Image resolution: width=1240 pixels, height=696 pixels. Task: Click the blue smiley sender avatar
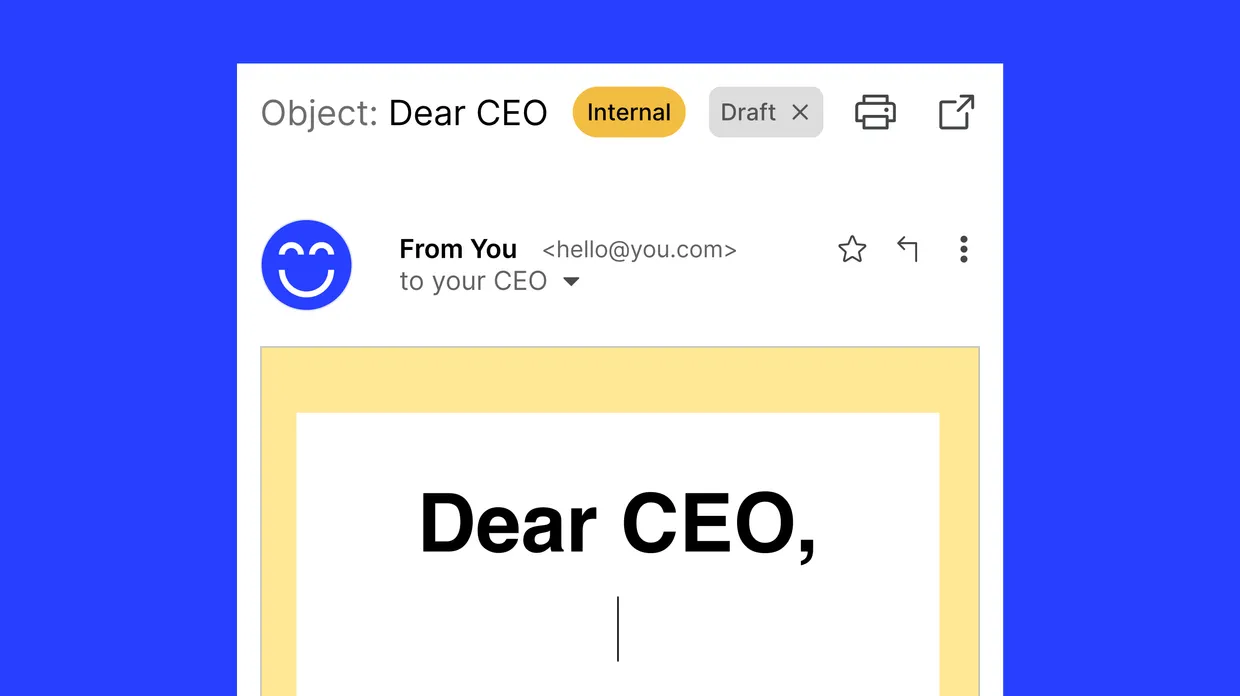(306, 265)
